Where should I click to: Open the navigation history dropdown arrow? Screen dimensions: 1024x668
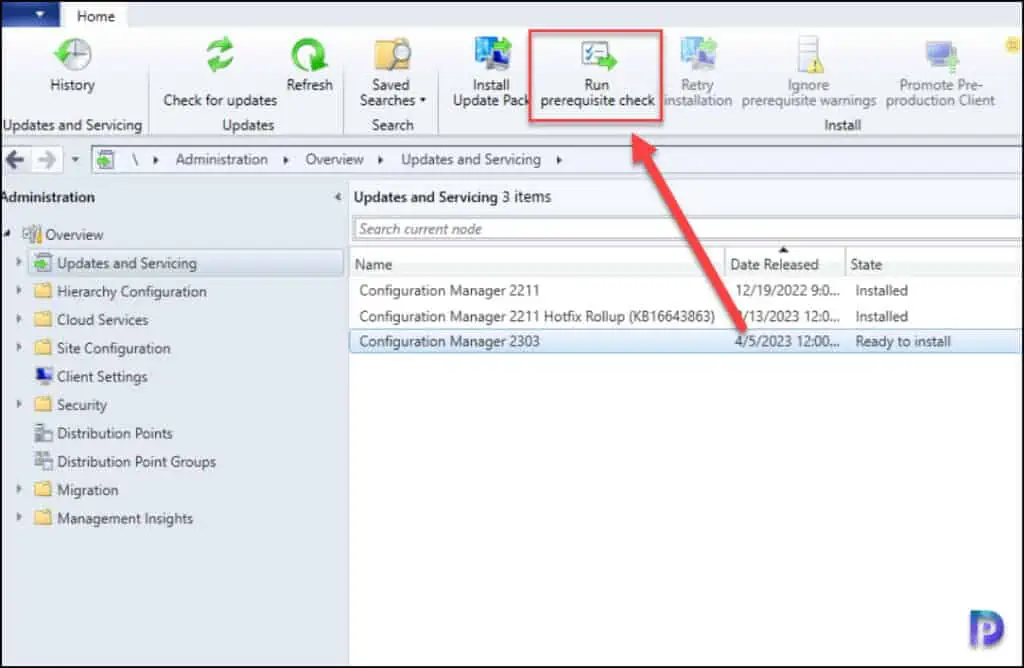tap(75, 159)
